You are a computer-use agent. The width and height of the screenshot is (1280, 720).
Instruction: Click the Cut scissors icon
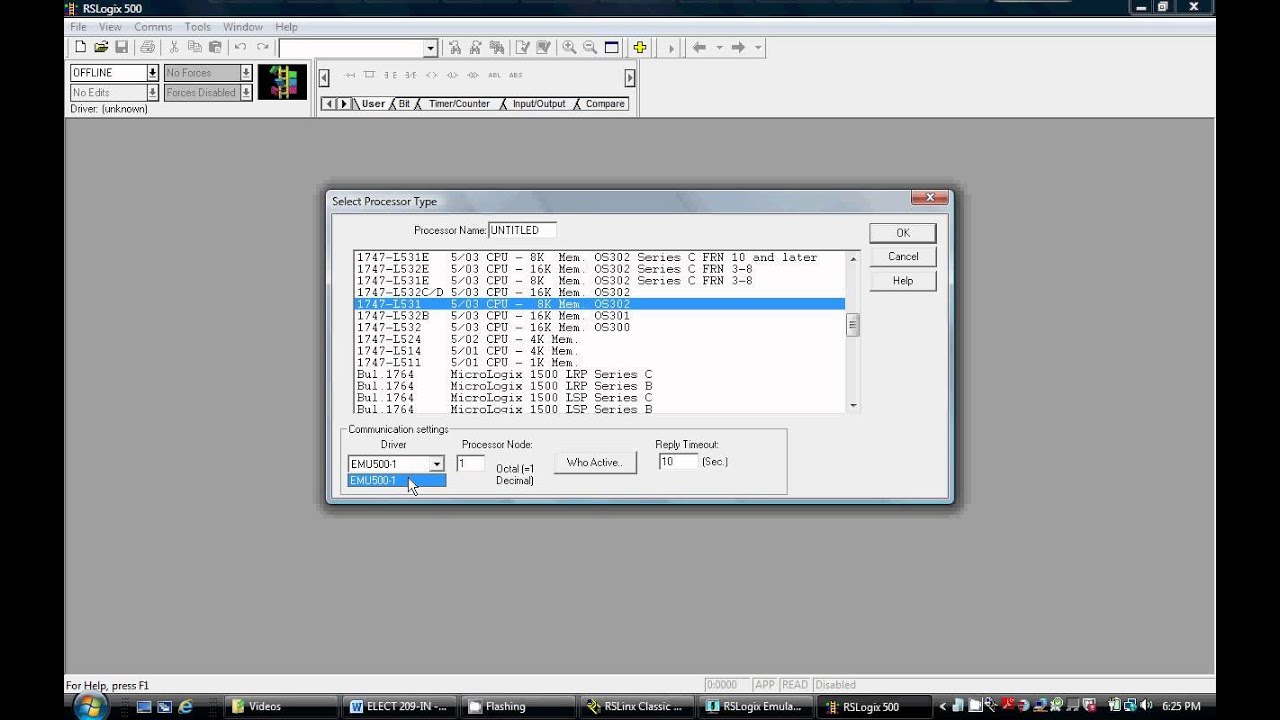tap(174, 47)
